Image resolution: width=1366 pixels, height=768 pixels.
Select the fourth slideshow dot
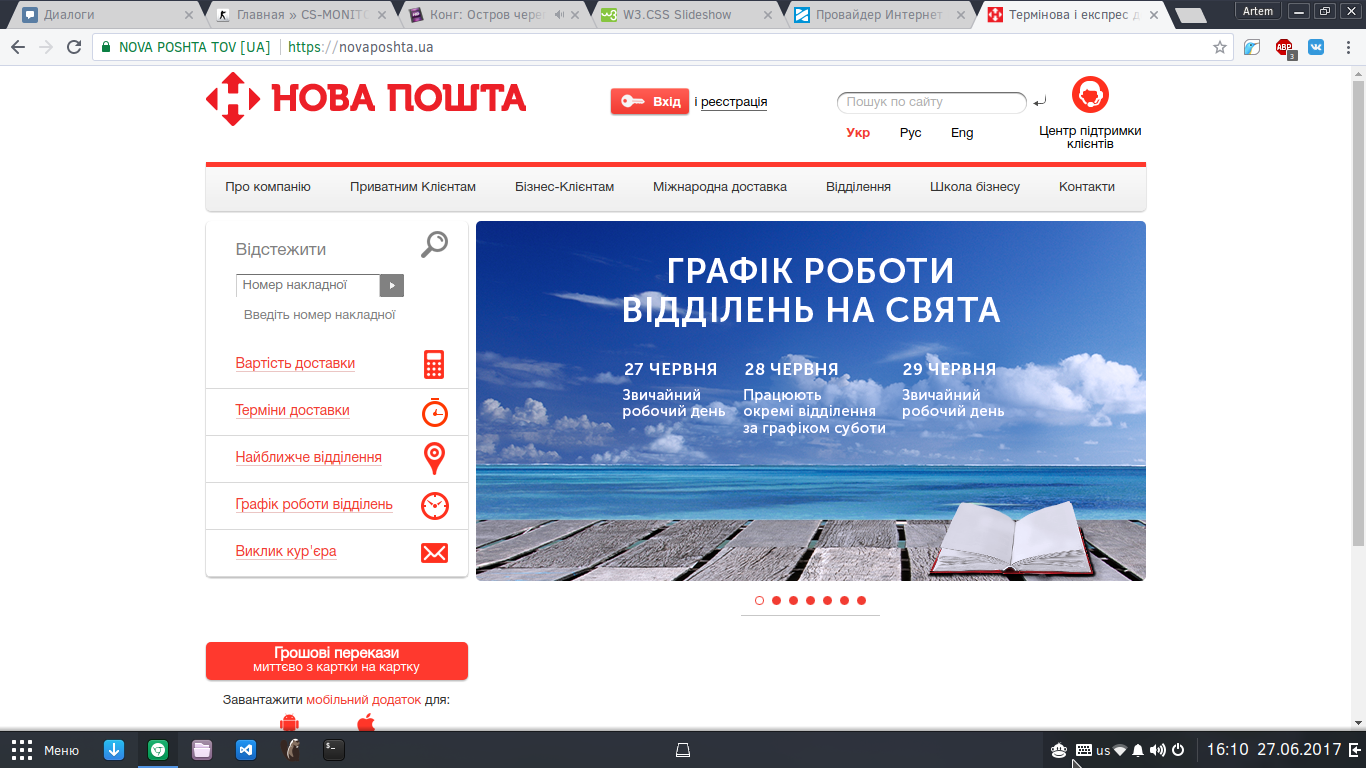[x=810, y=601]
